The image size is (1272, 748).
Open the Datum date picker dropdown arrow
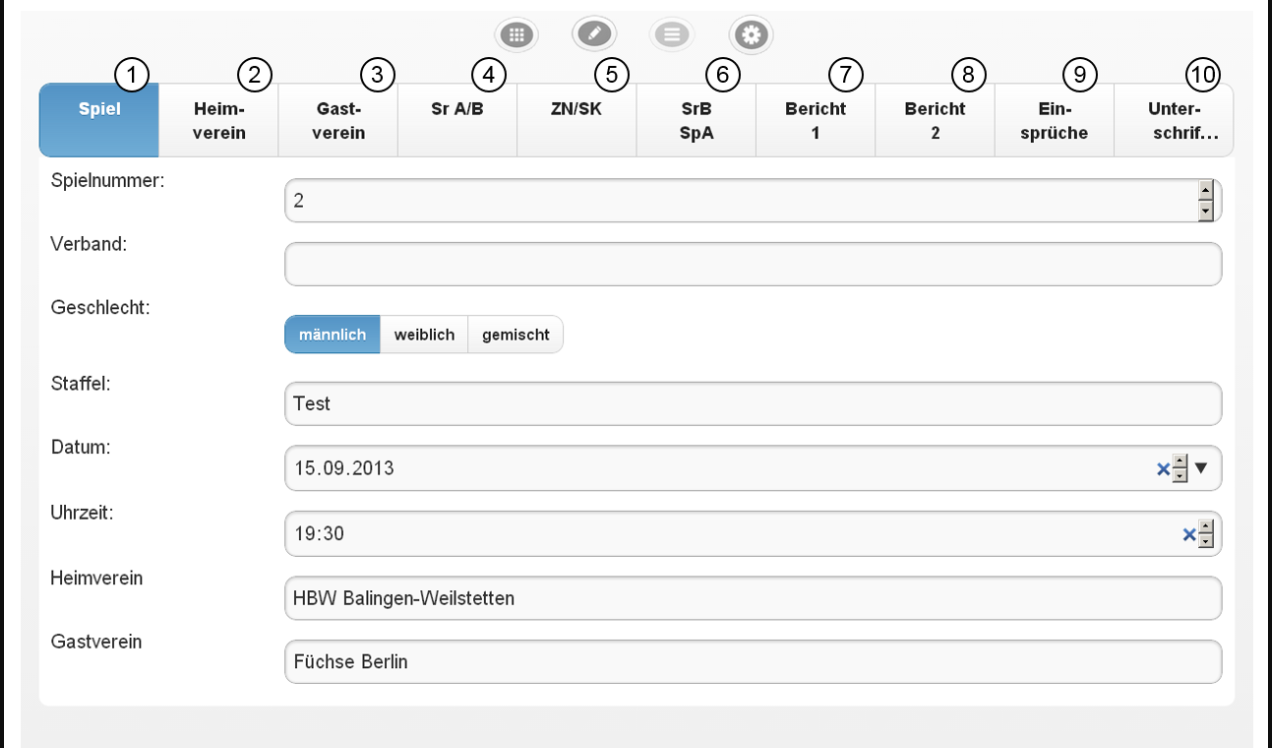point(1202,467)
